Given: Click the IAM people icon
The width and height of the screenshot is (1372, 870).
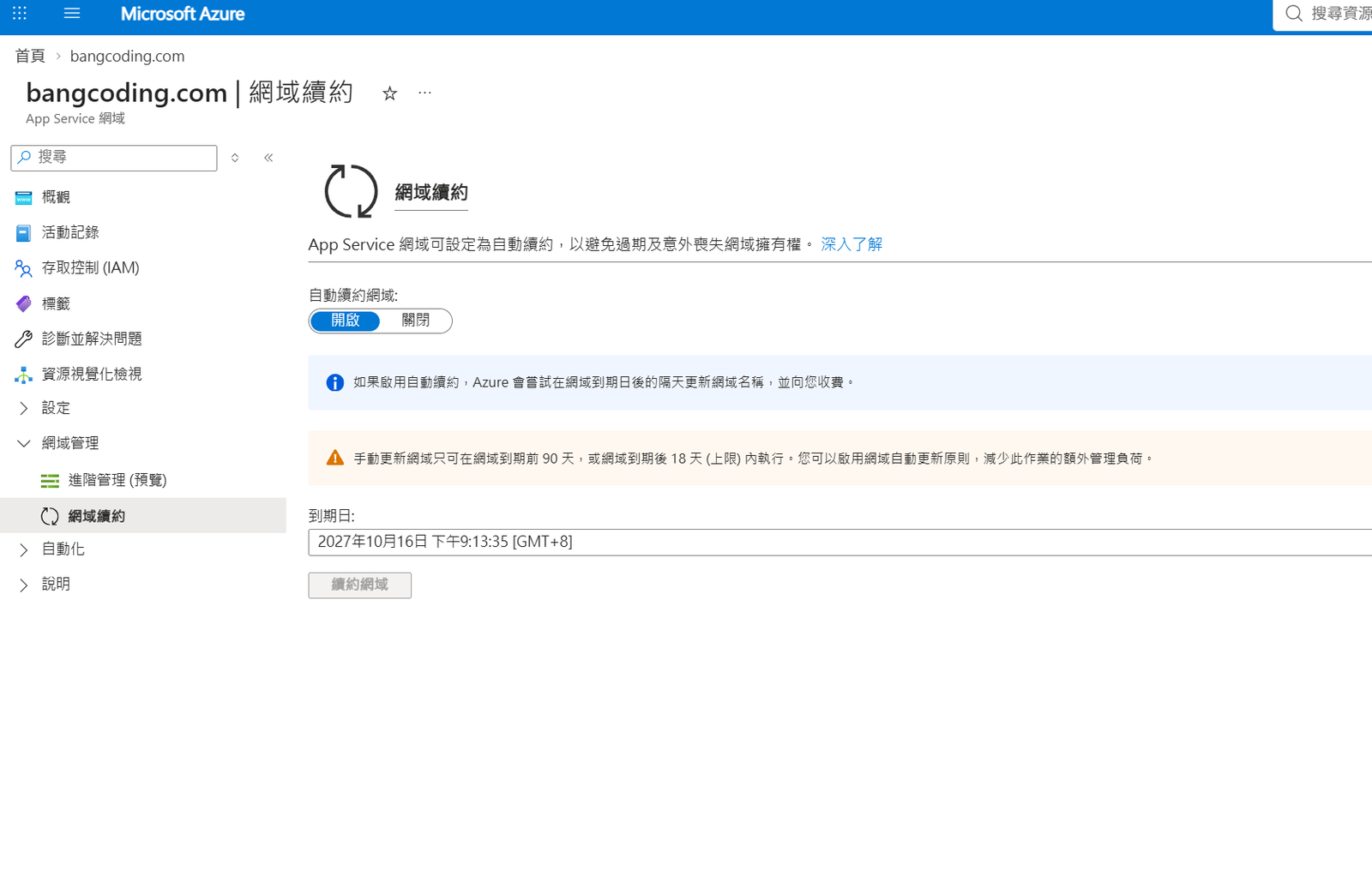Looking at the screenshot, I should click(x=23, y=268).
